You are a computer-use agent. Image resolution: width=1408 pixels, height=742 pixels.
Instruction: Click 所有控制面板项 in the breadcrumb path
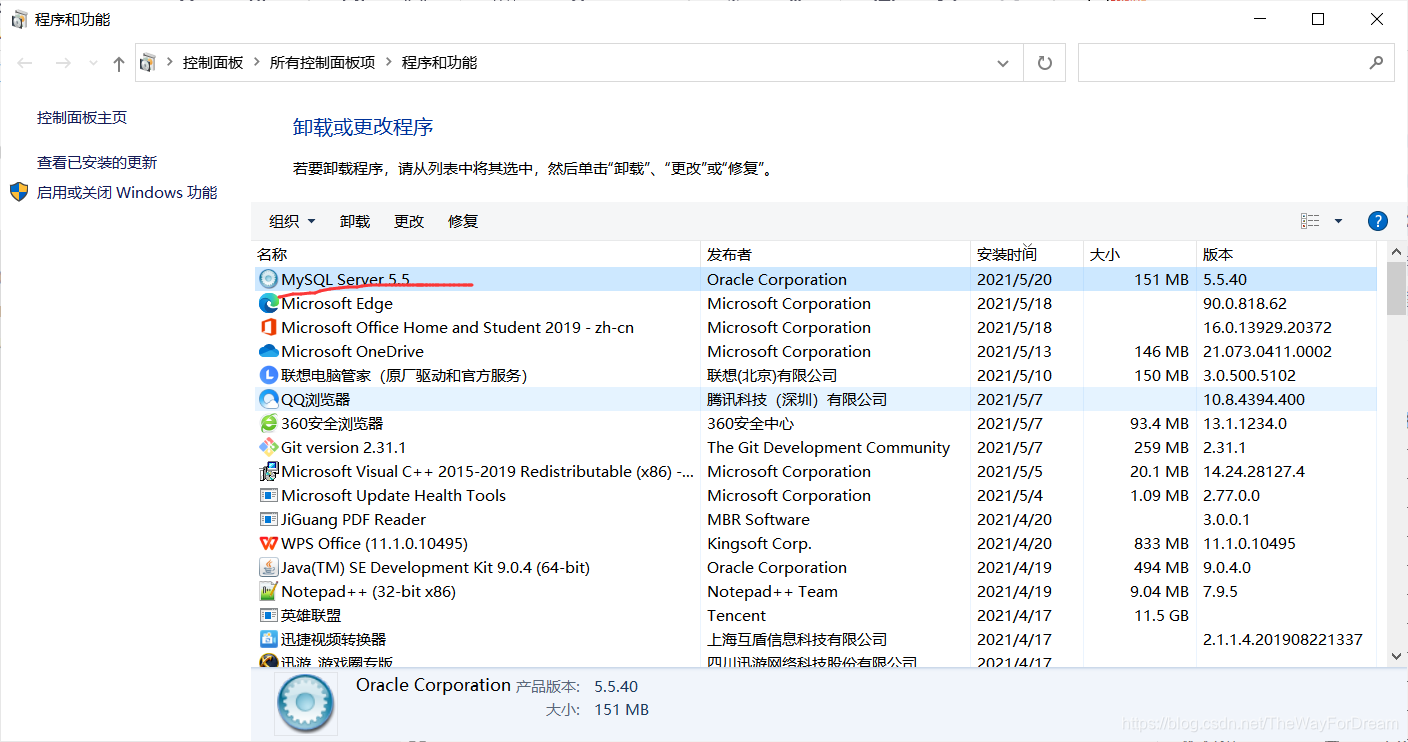(323, 63)
